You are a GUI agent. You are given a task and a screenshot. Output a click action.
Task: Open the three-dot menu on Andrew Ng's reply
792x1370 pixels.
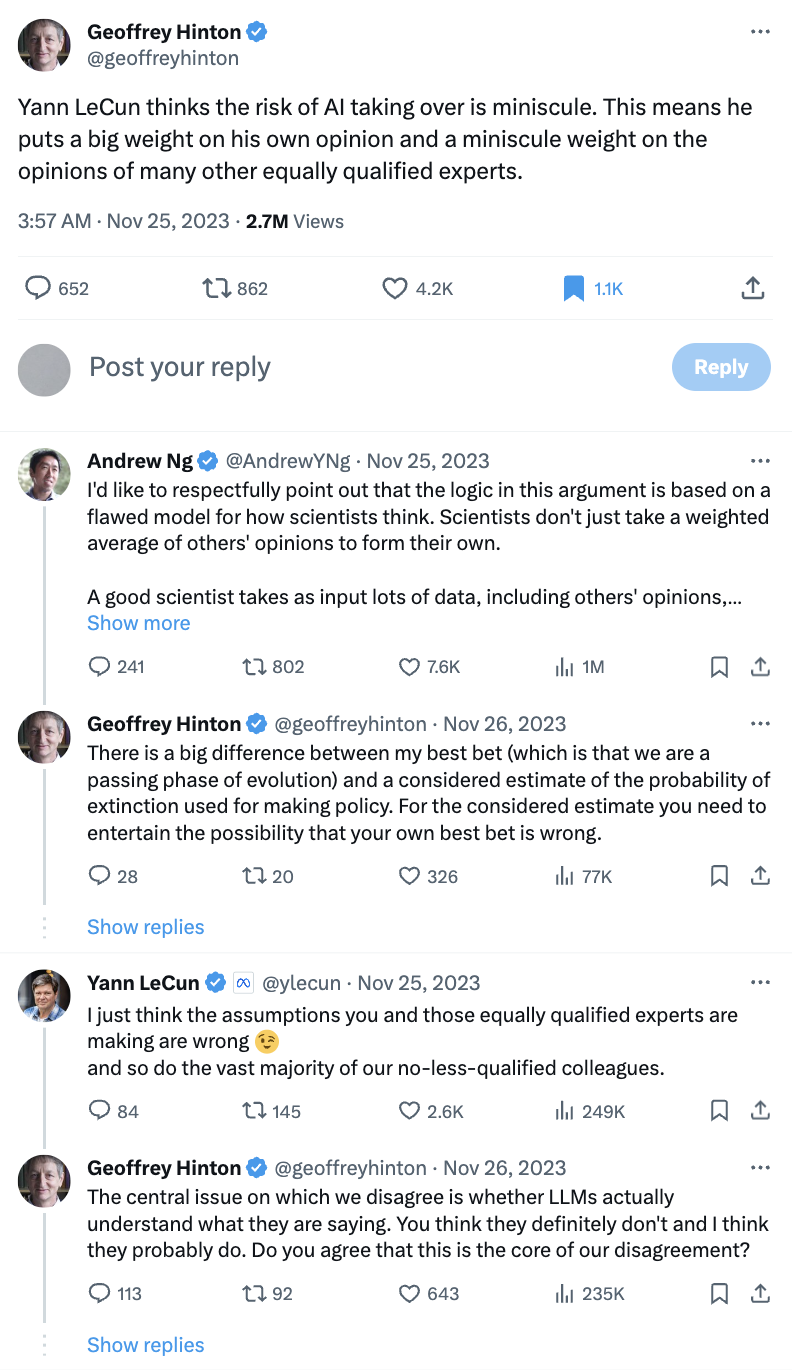coord(760,461)
